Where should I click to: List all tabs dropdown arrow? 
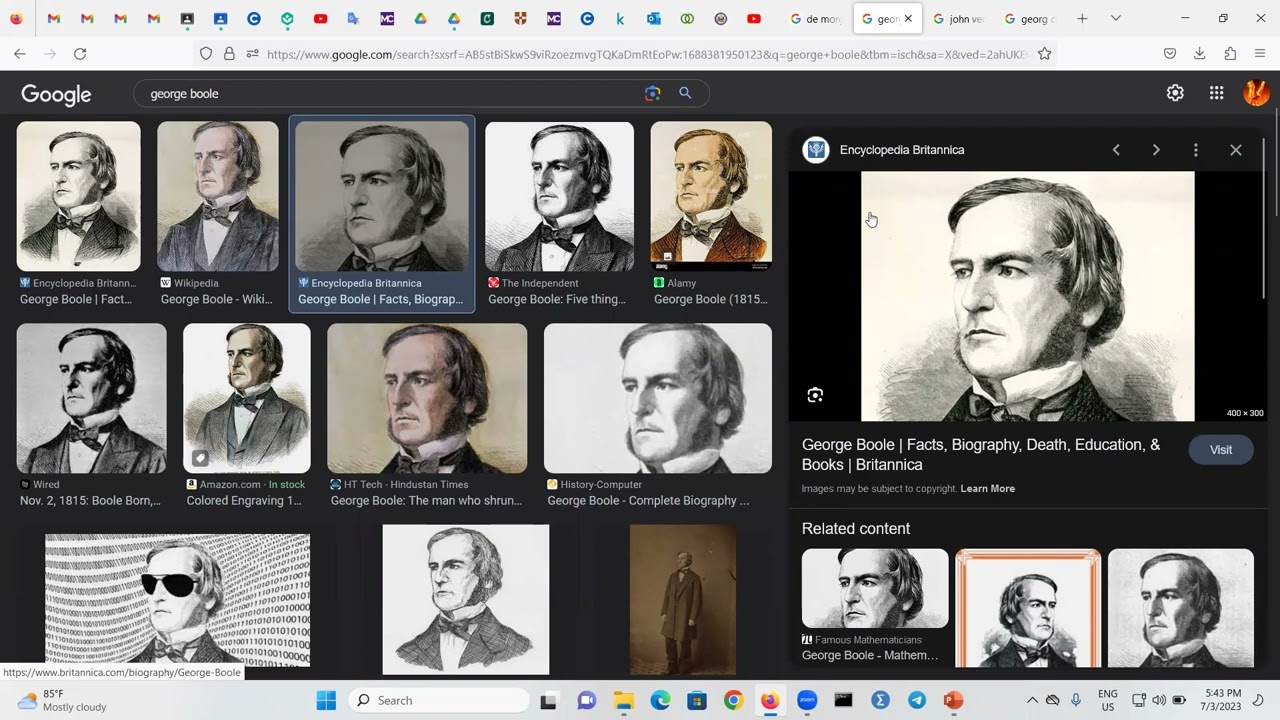[x=1116, y=18]
